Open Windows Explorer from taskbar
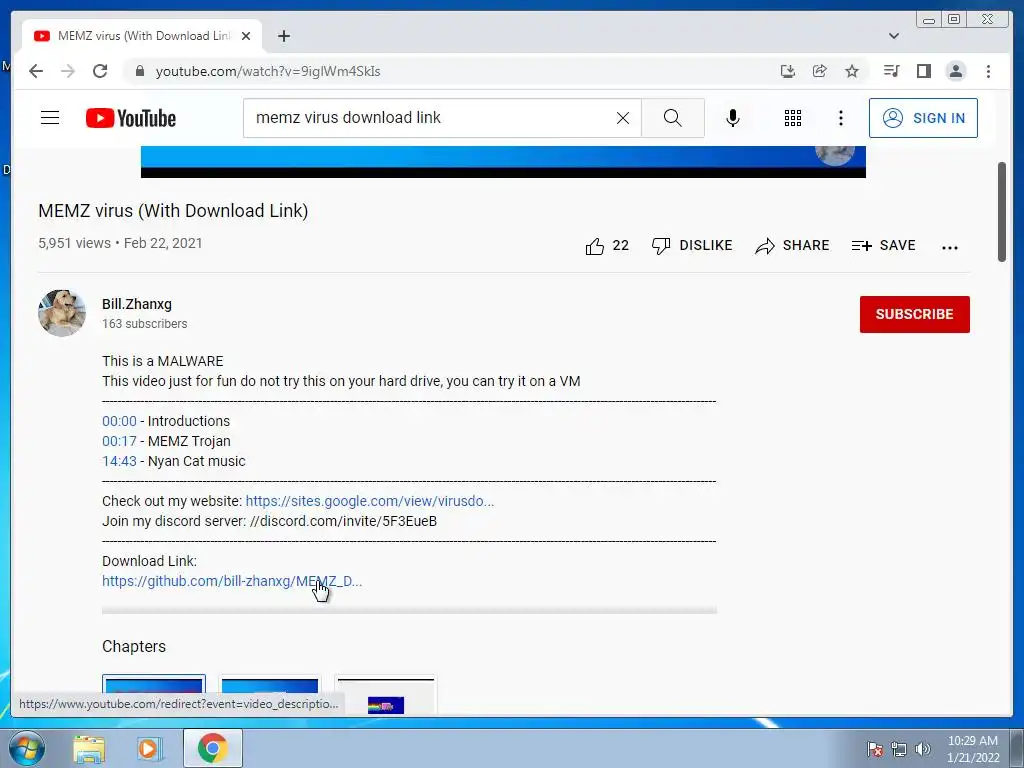The width and height of the screenshot is (1024, 768). (x=89, y=749)
